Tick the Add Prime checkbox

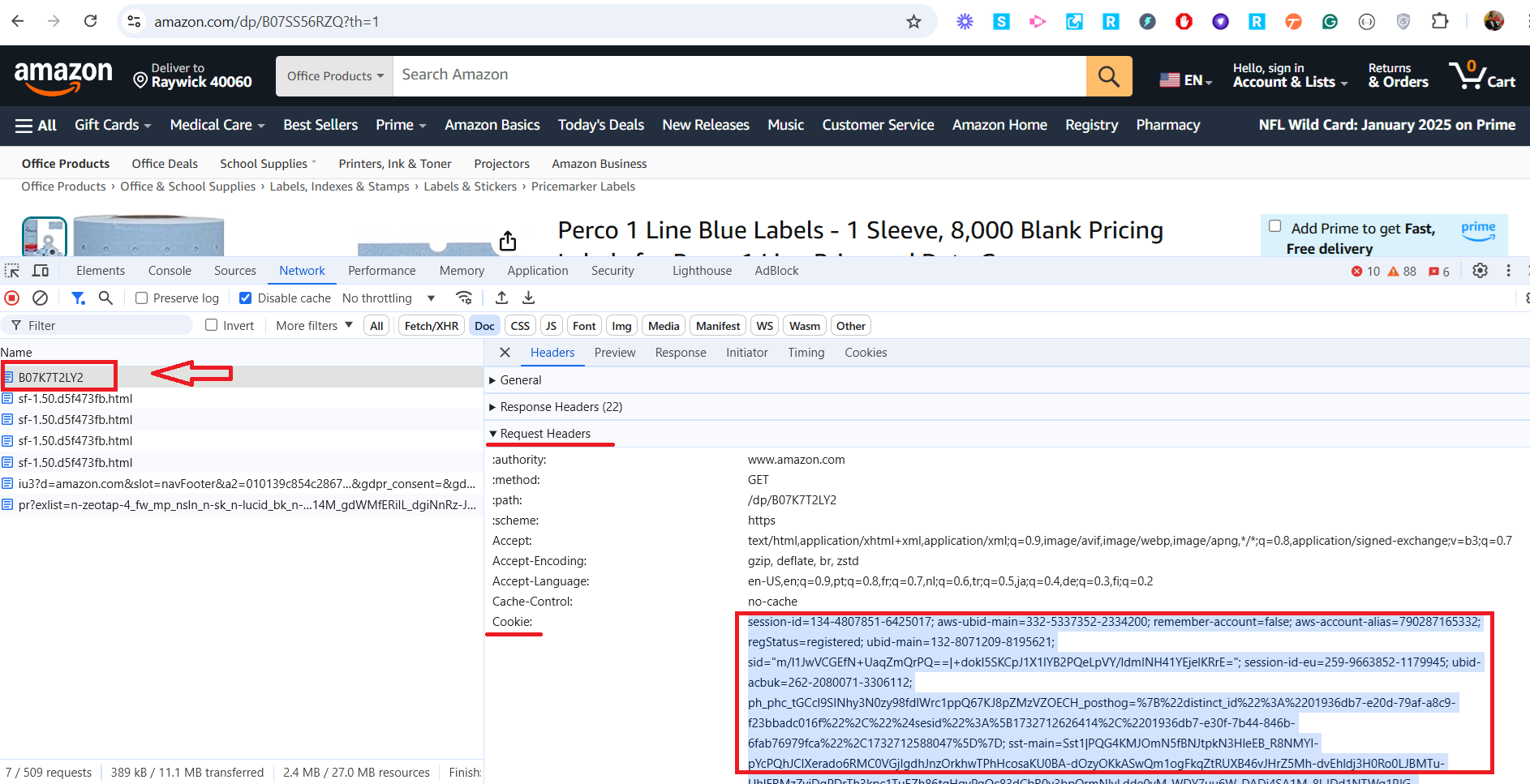[x=1275, y=227]
